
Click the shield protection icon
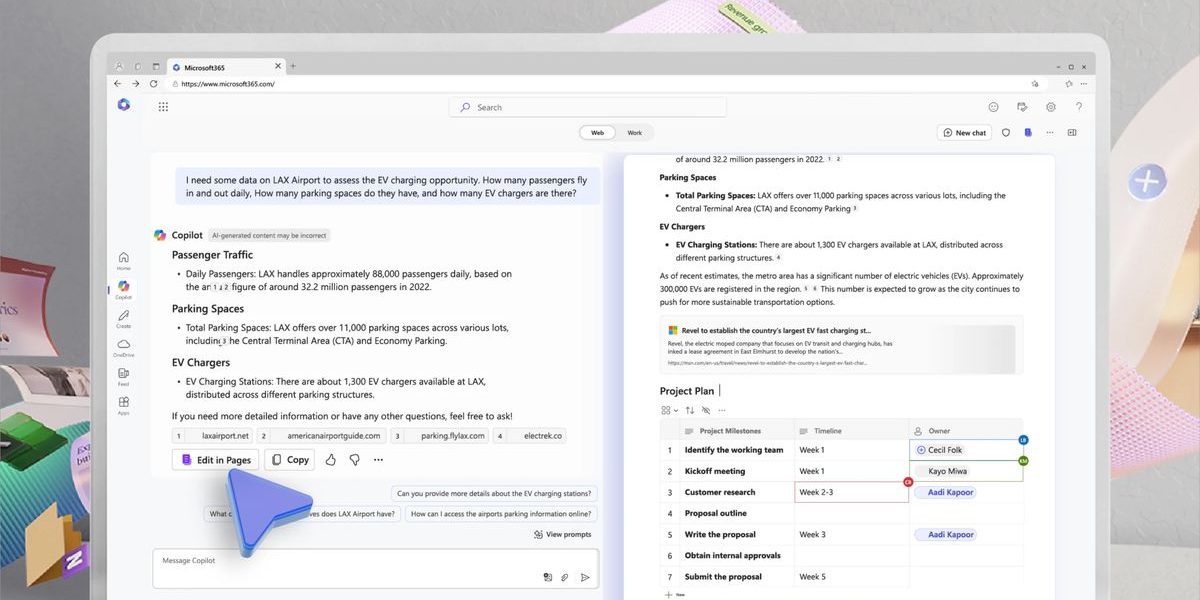(x=1006, y=132)
